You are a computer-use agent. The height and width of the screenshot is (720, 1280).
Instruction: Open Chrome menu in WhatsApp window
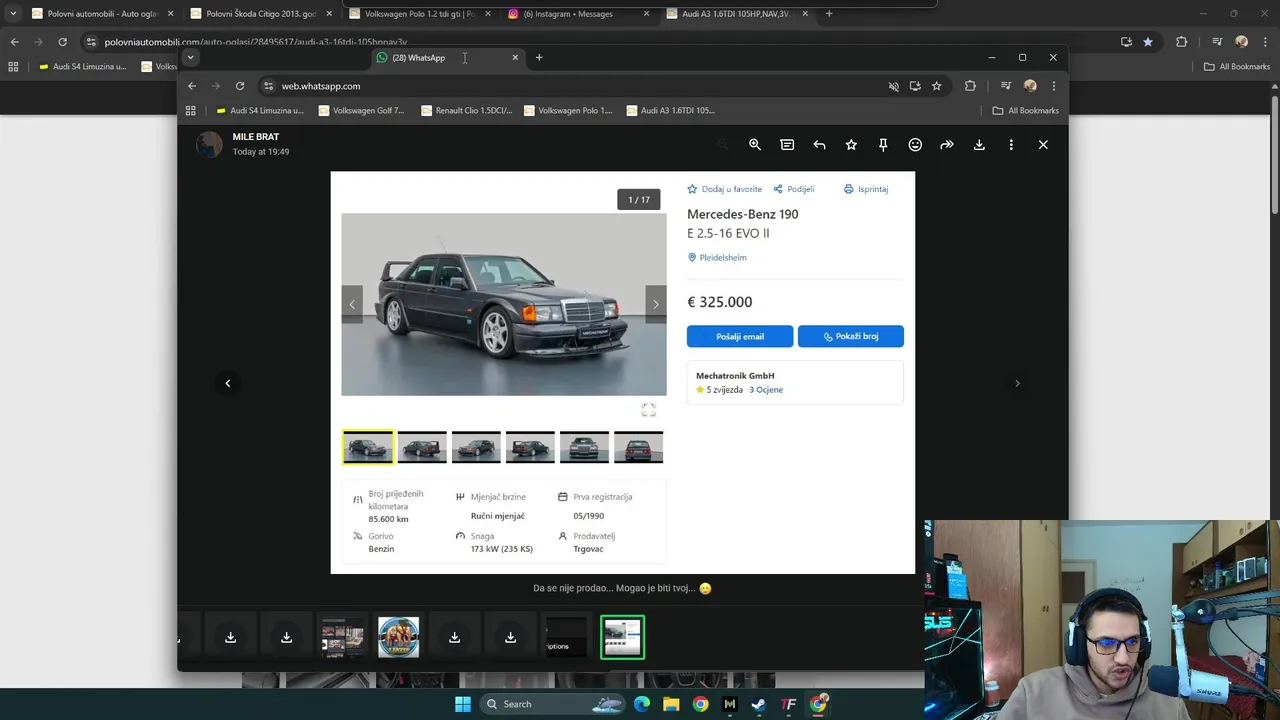1054,86
